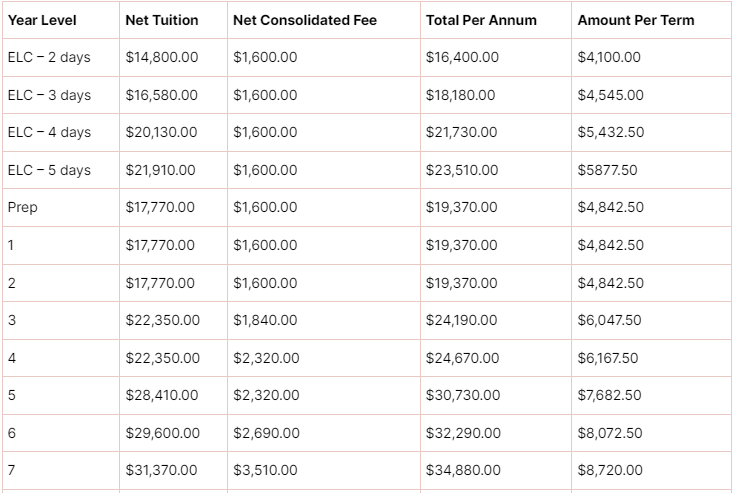735x493 pixels.
Task: Select the ELC – 5 days row label
Action: pos(49,170)
